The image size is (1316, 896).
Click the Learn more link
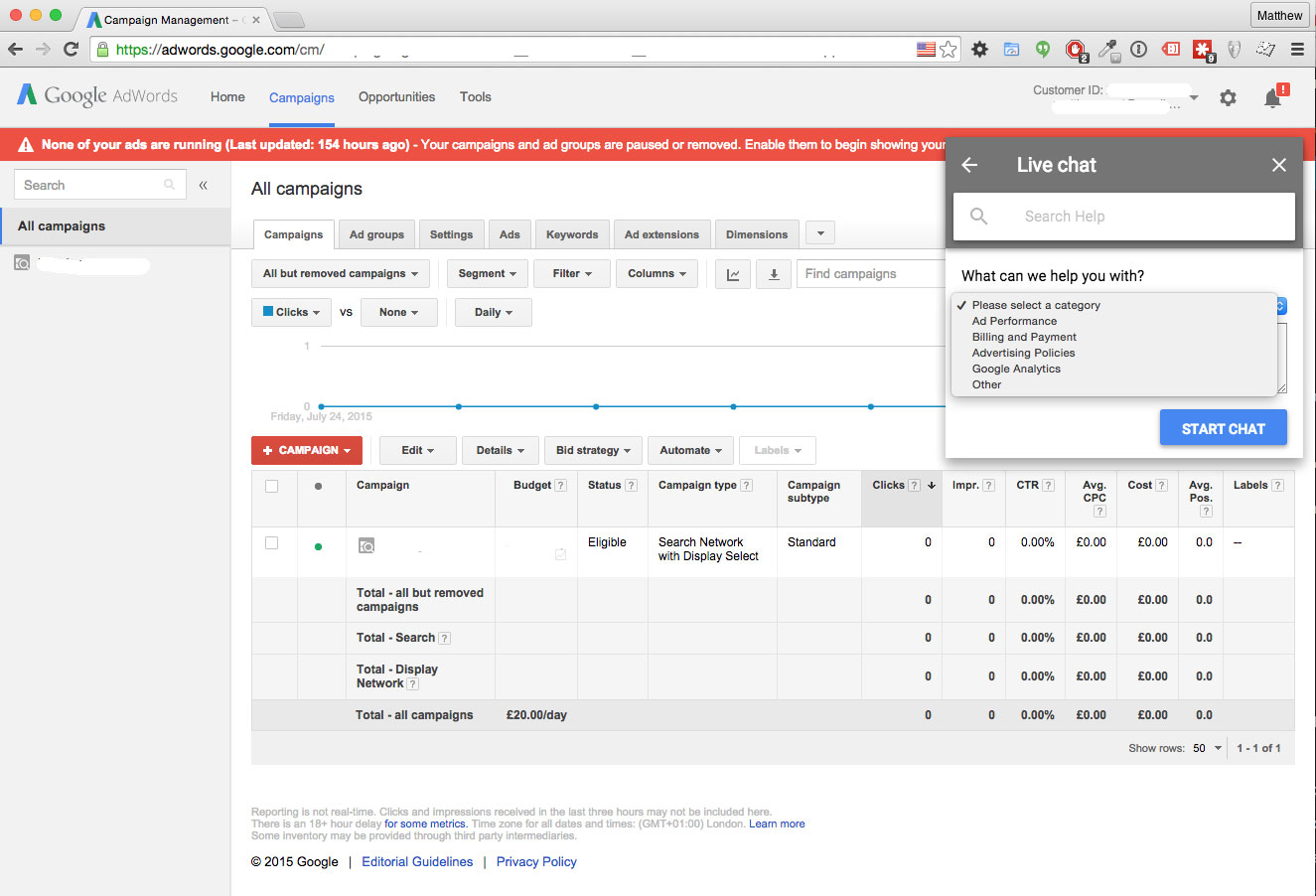click(777, 823)
